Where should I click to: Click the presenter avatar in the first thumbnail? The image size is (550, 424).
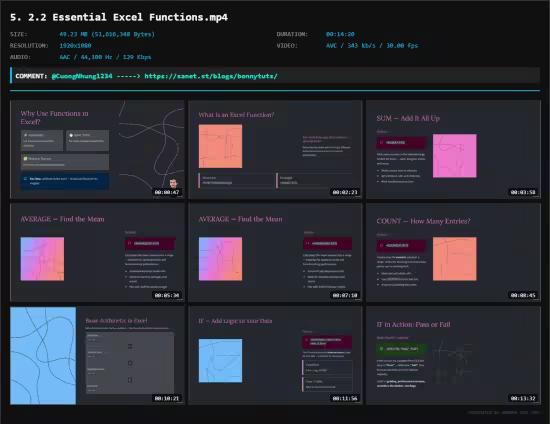click(x=173, y=183)
